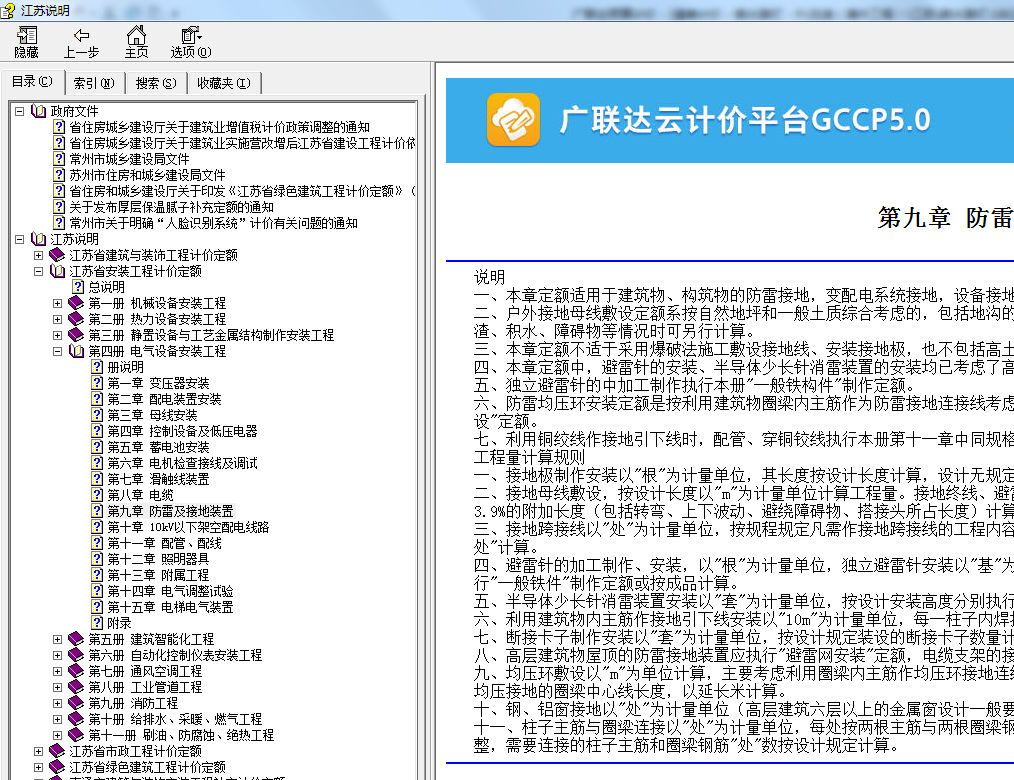This screenshot has height=780, width=1014.
Task: Select 第十一章 配管、配线 topic
Action: pos(164,543)
